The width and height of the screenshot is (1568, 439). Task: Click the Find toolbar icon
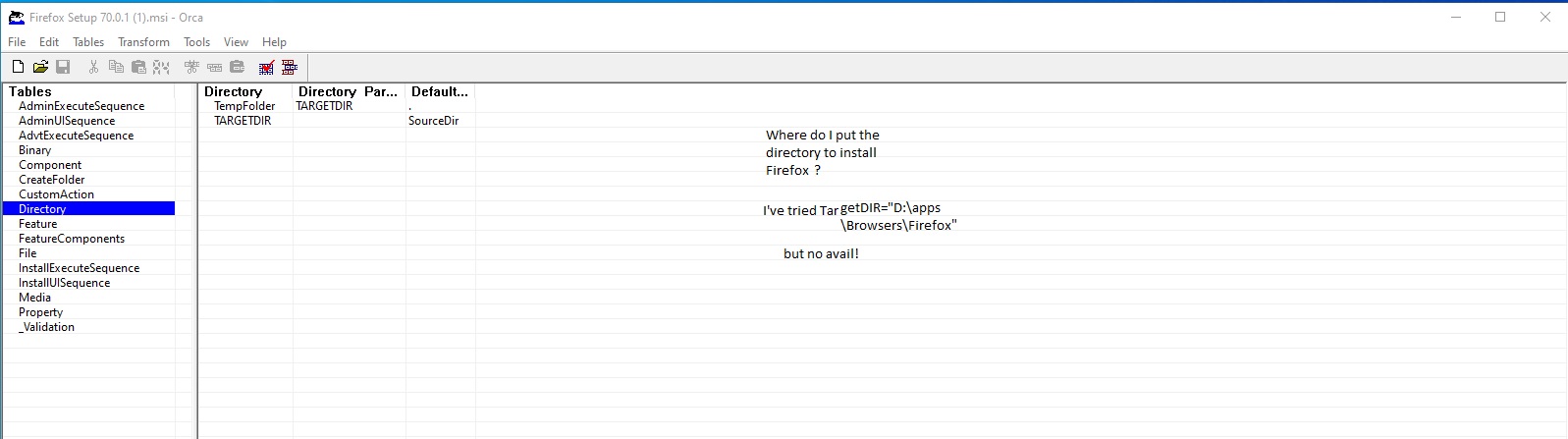coord(161,67)
